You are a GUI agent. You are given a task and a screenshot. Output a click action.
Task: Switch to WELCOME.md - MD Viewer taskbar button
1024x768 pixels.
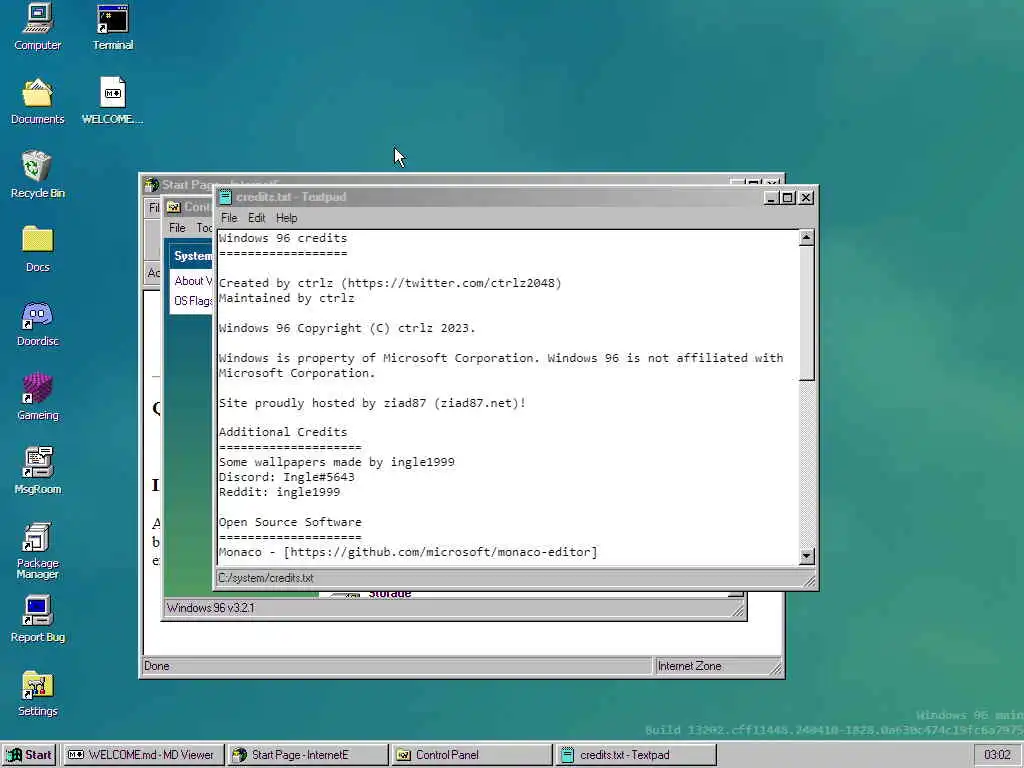pos(143,755)
